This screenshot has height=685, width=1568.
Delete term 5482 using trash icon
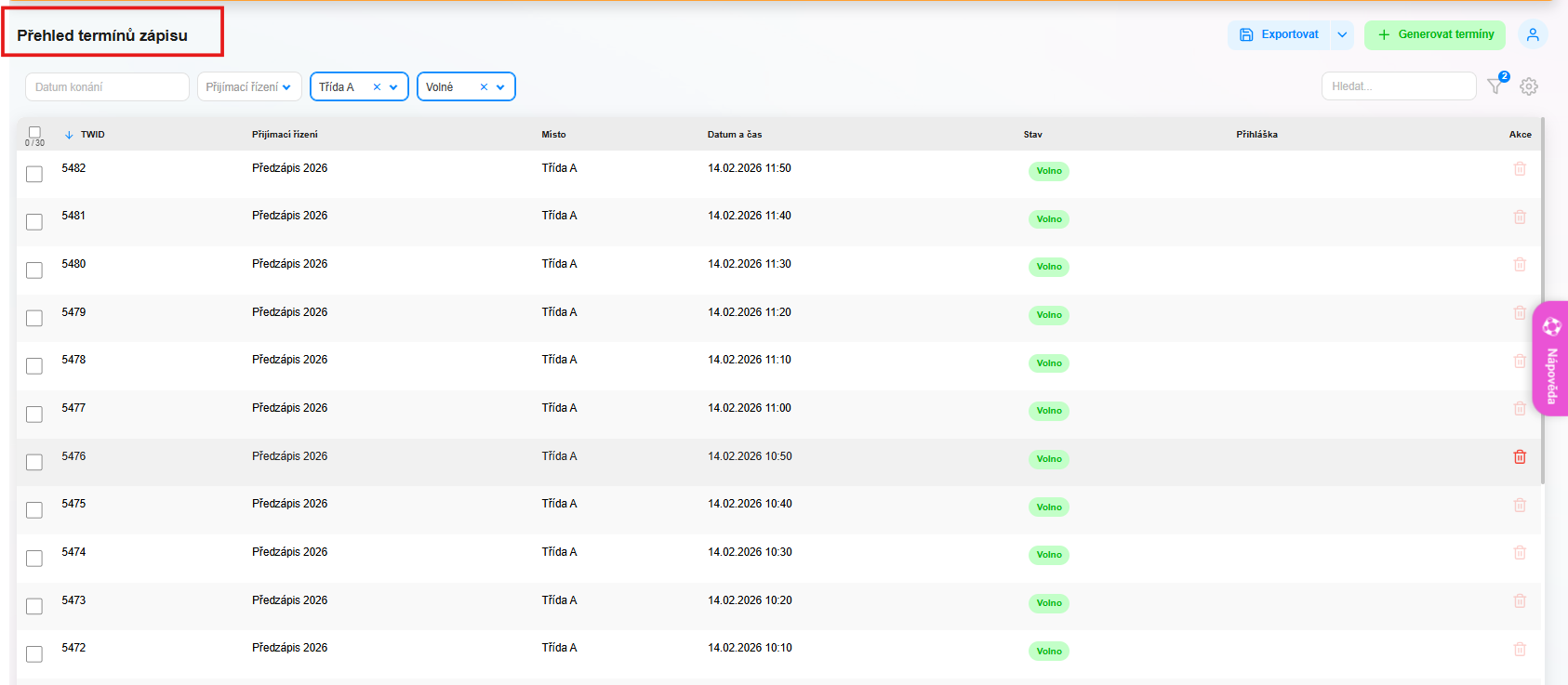1520,169
